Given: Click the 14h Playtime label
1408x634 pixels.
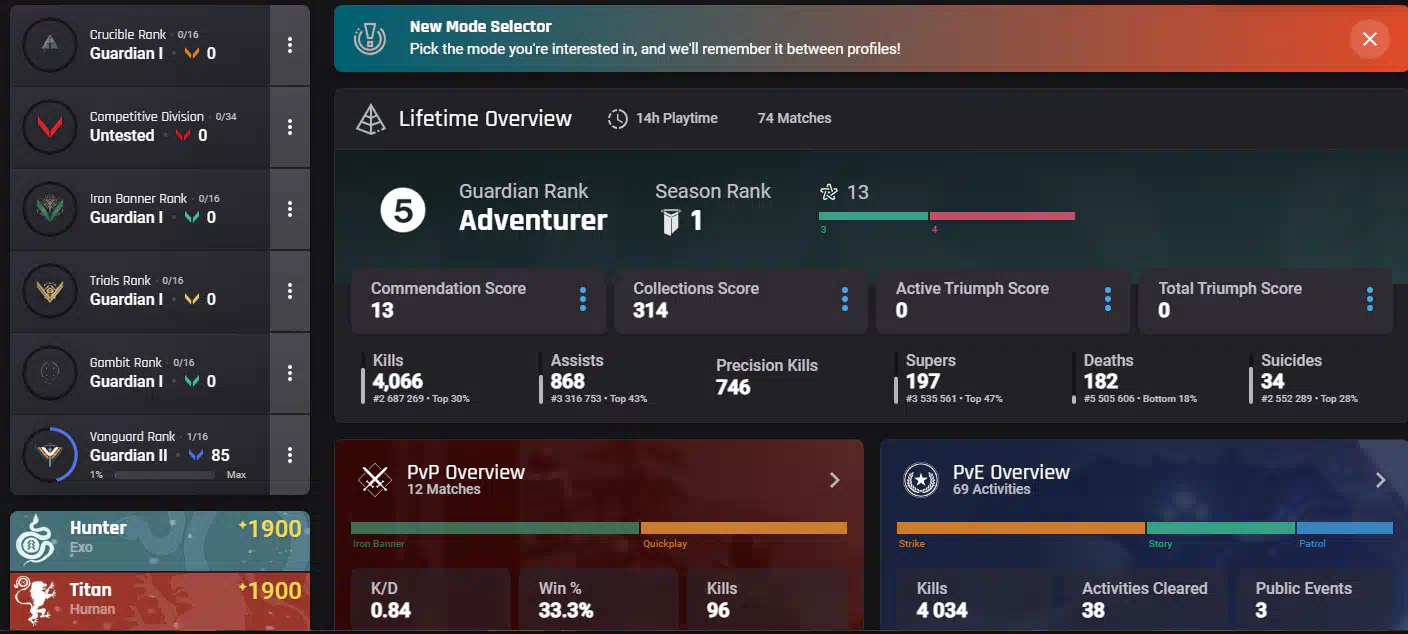Looking at the screenshot, I should (677, 118).
